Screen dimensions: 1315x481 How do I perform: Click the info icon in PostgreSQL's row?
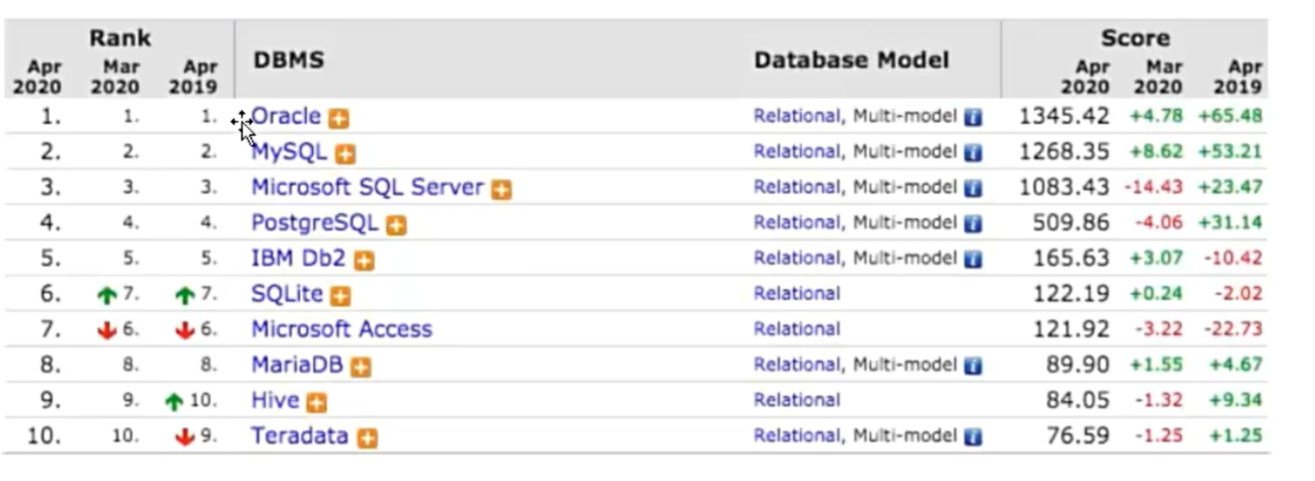coord(973,224)
